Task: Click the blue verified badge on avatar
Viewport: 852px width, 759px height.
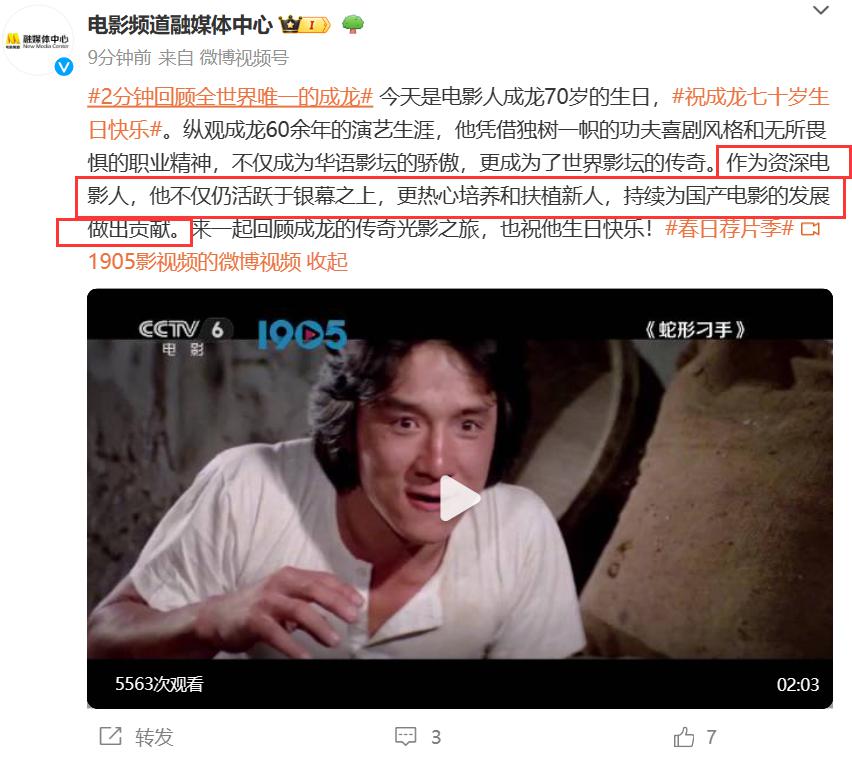Action: (x=64, y=67)
